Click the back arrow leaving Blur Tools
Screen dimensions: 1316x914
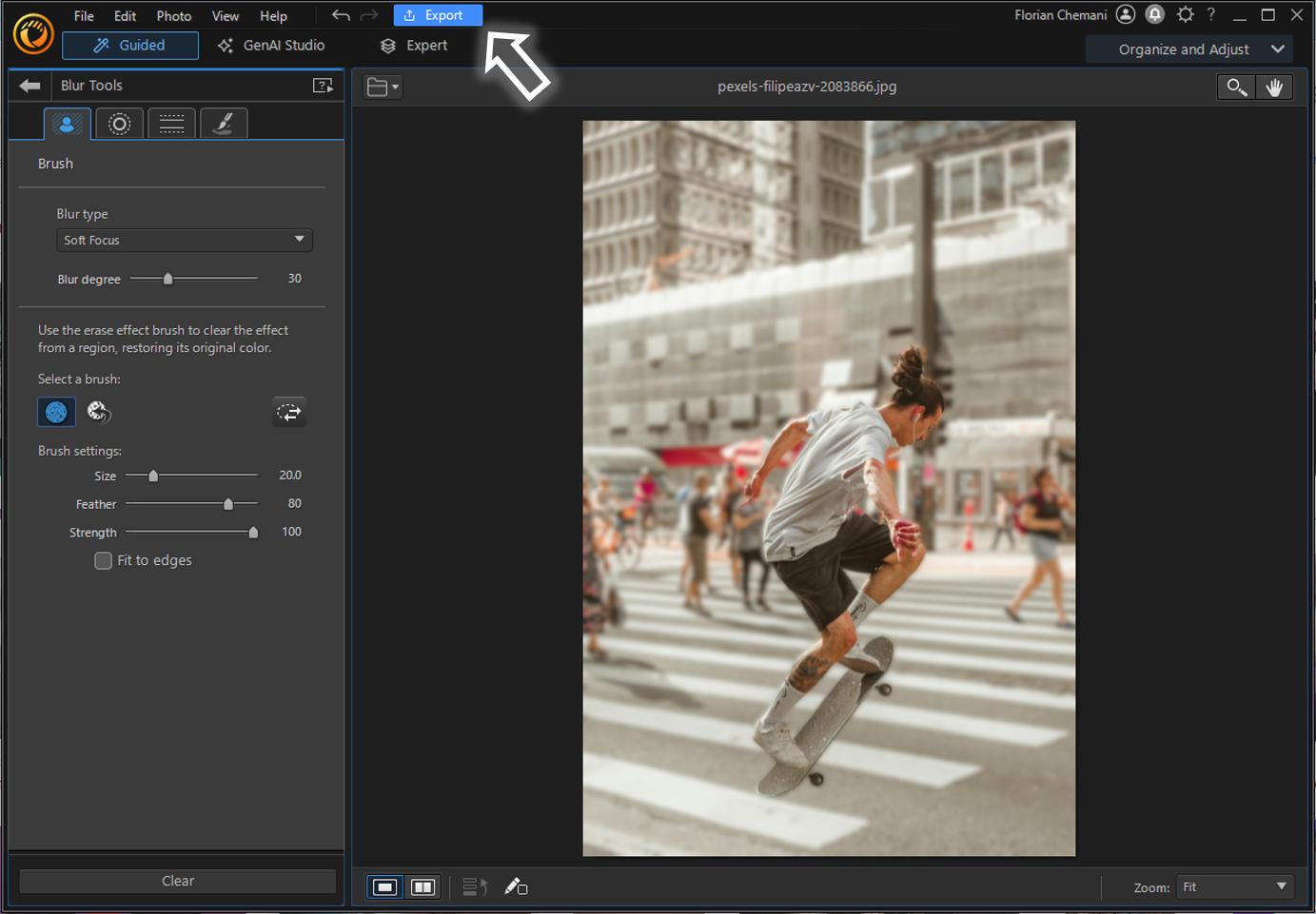click(x=29, y=85)
